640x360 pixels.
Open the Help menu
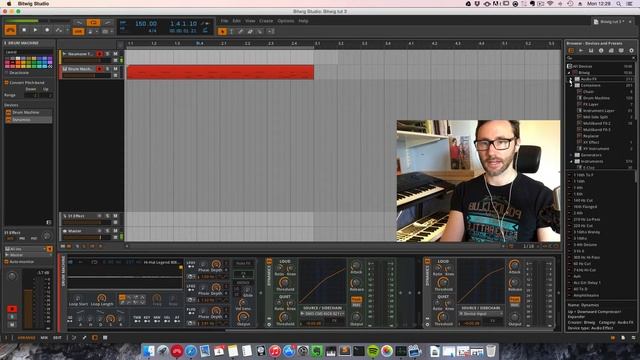(303, 21)
